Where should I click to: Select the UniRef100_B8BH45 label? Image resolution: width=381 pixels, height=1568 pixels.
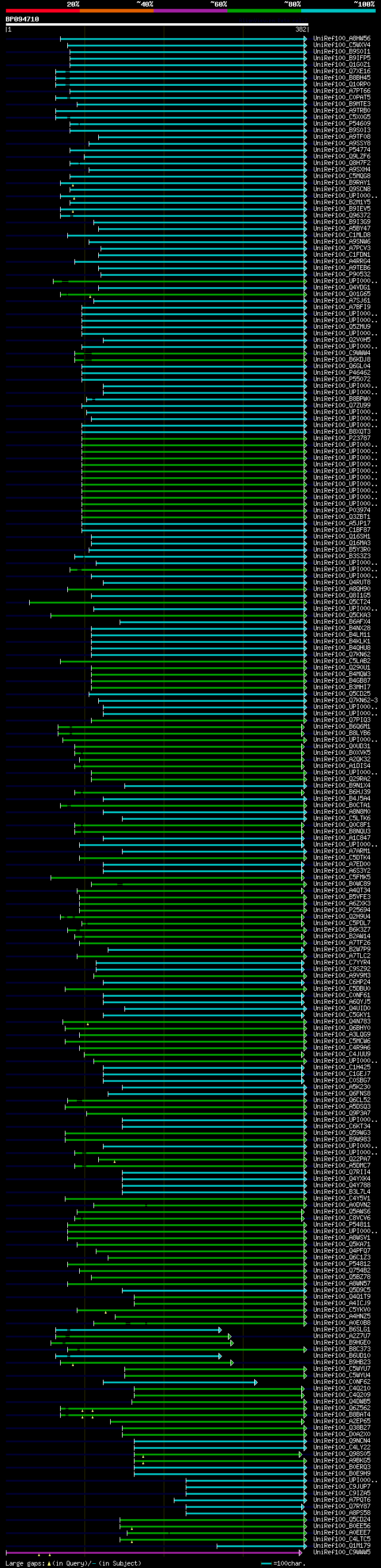pos(342,78)
